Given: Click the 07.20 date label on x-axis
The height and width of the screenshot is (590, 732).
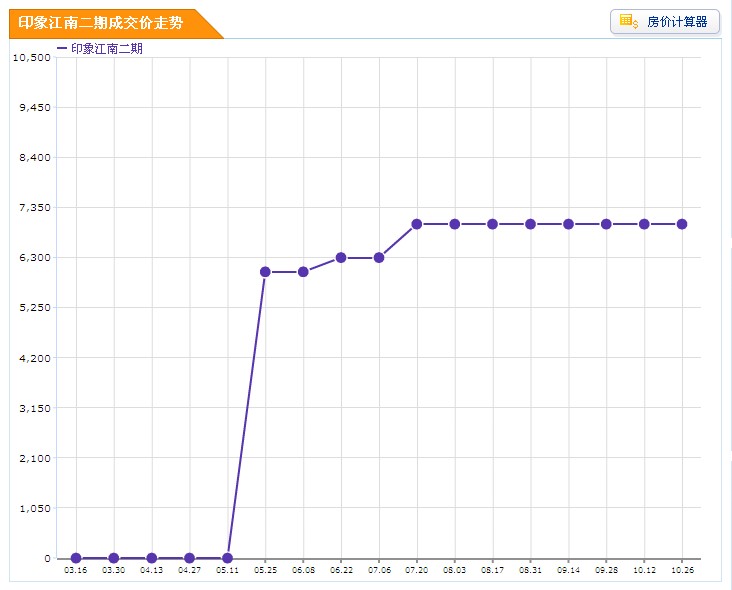Looking at the screenshot, I should (416, 570).
